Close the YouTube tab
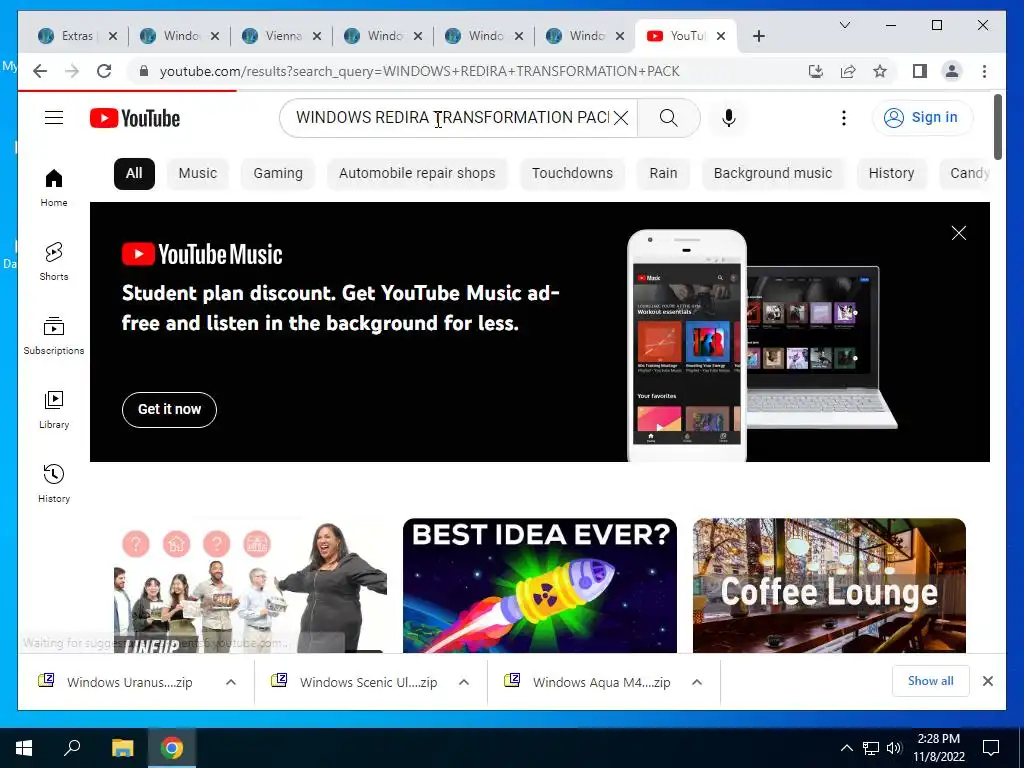The width and height of the screenshot is (1024, 768). (x=721, y=36)
